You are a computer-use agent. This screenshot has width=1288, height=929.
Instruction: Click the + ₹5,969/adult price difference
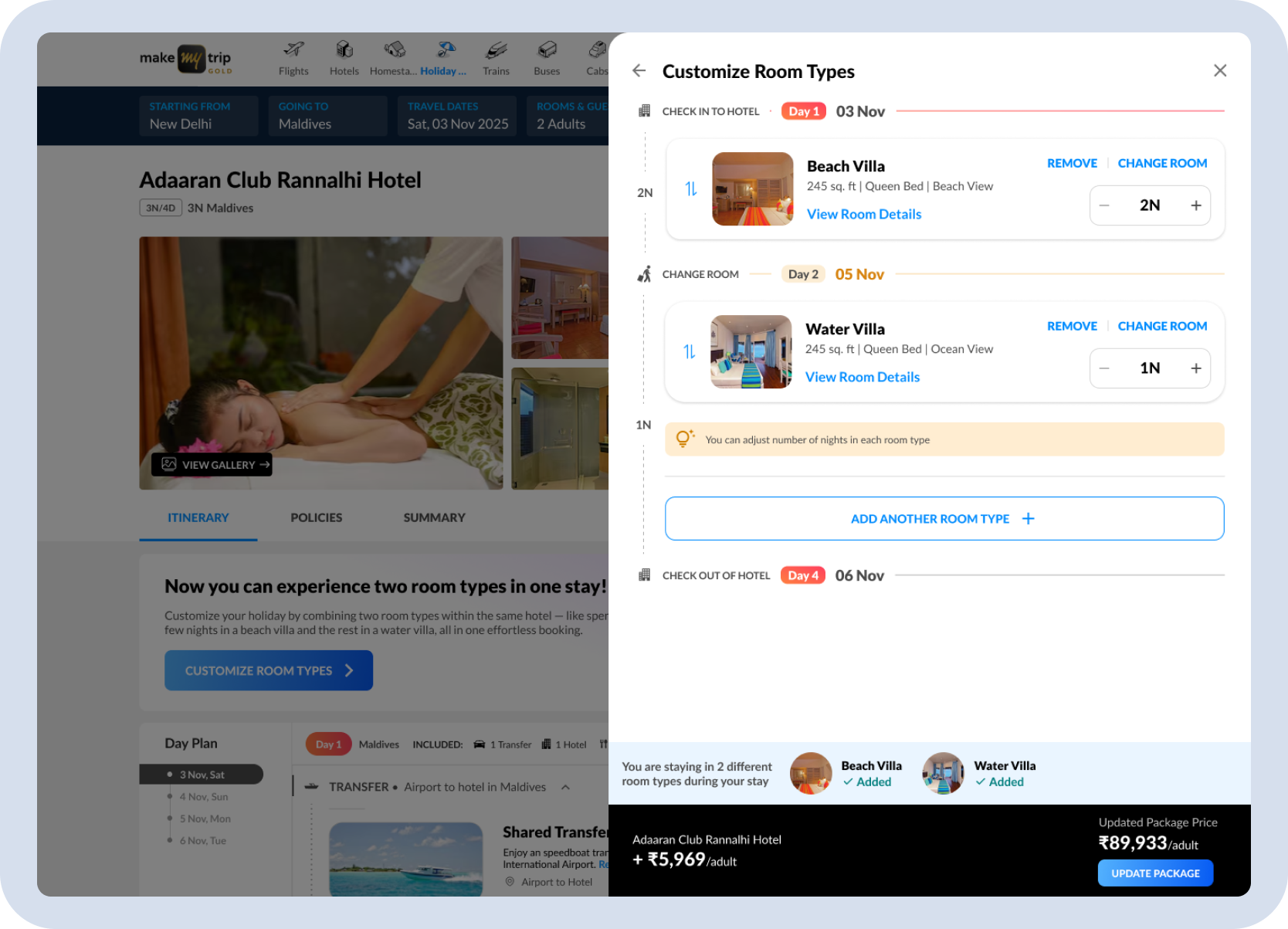pos(685,860)
